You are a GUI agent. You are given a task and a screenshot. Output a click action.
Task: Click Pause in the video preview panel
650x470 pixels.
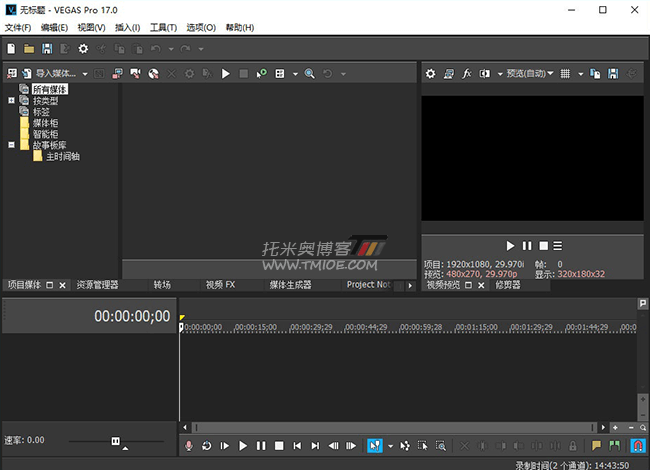coord(527,246)
